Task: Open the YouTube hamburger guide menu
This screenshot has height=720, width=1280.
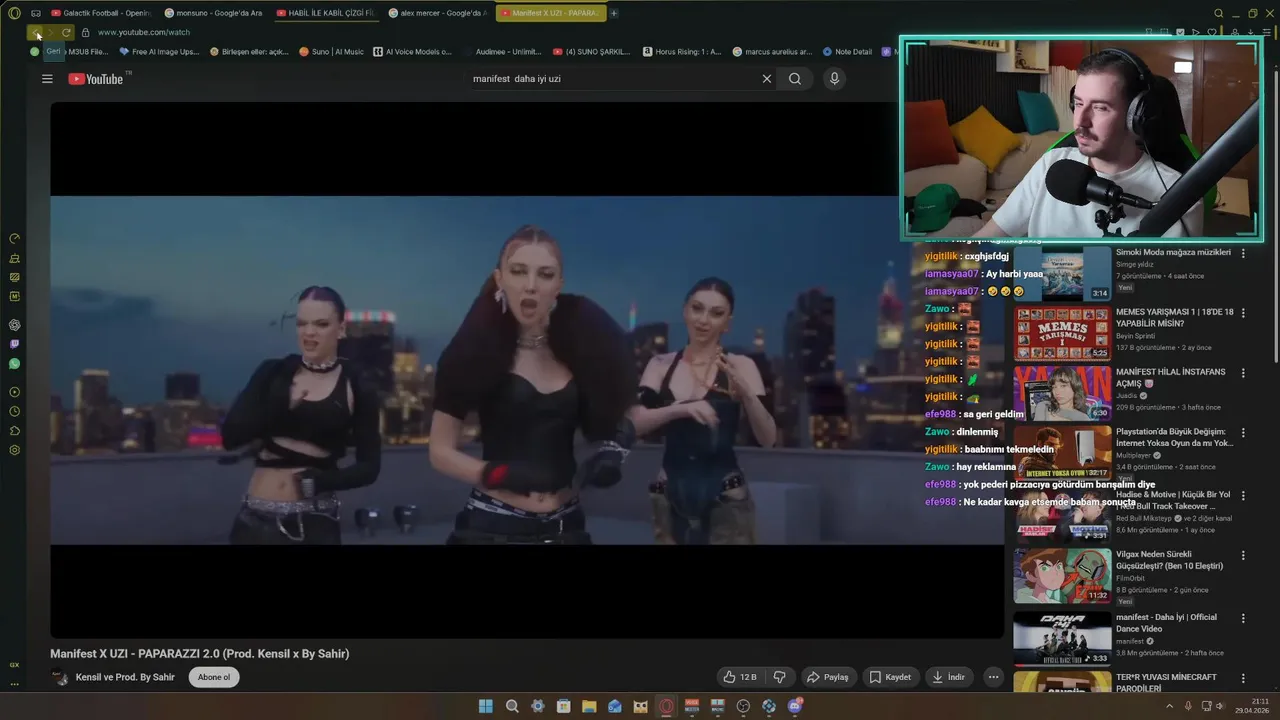Action: tap(47, 79)
